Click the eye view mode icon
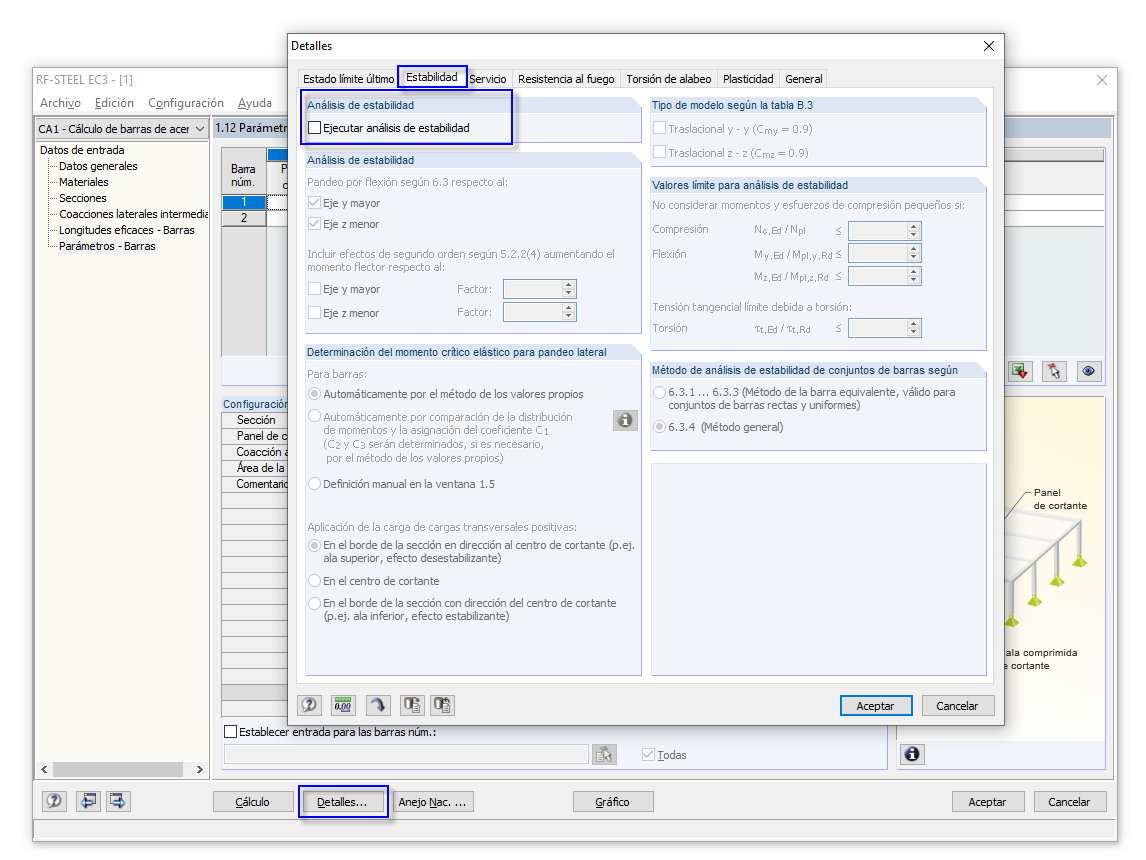The image size is (1146, 860). [1088, 371]
